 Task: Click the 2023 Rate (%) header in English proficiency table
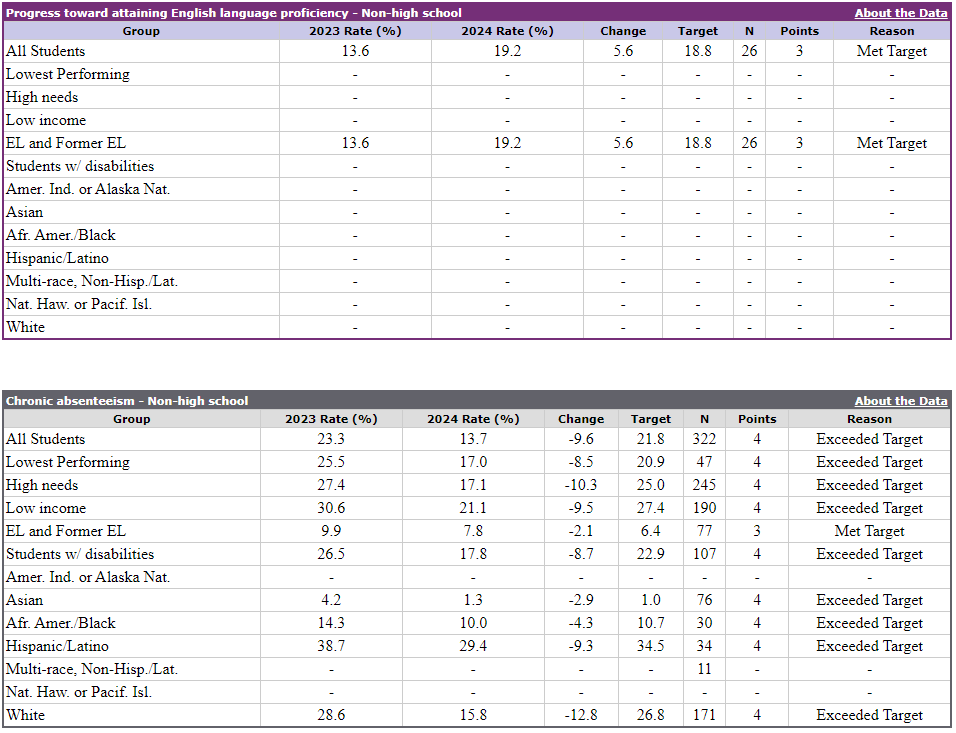click(355, 31)
